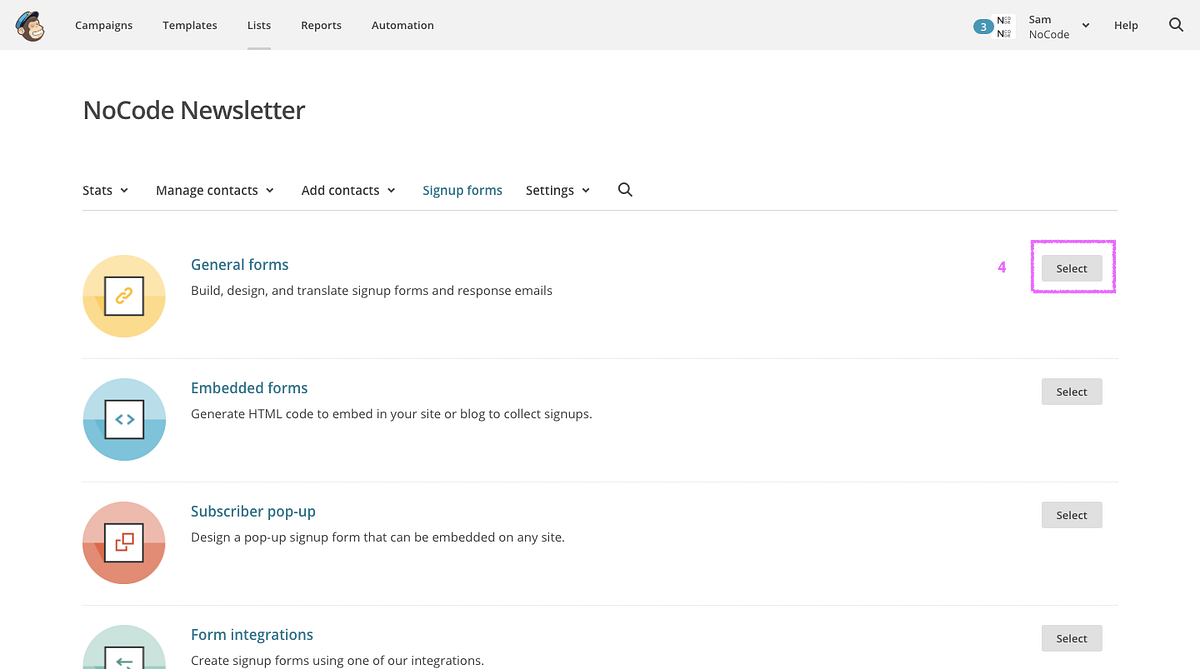The width and height of the screenshot is (1200, 669).
Task: Go to Campaigns in top navigation
Action: coord(104,25)
